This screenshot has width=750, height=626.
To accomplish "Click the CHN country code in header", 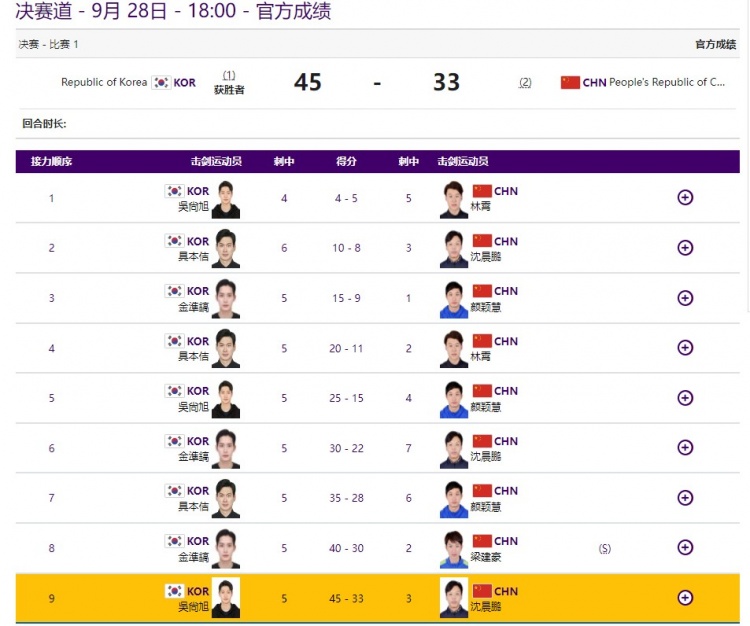I will pos(595,83).
